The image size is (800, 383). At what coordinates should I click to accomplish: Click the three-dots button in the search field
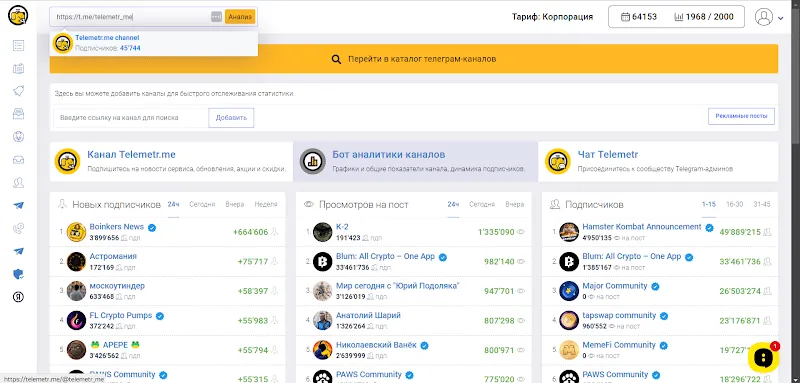216,17
